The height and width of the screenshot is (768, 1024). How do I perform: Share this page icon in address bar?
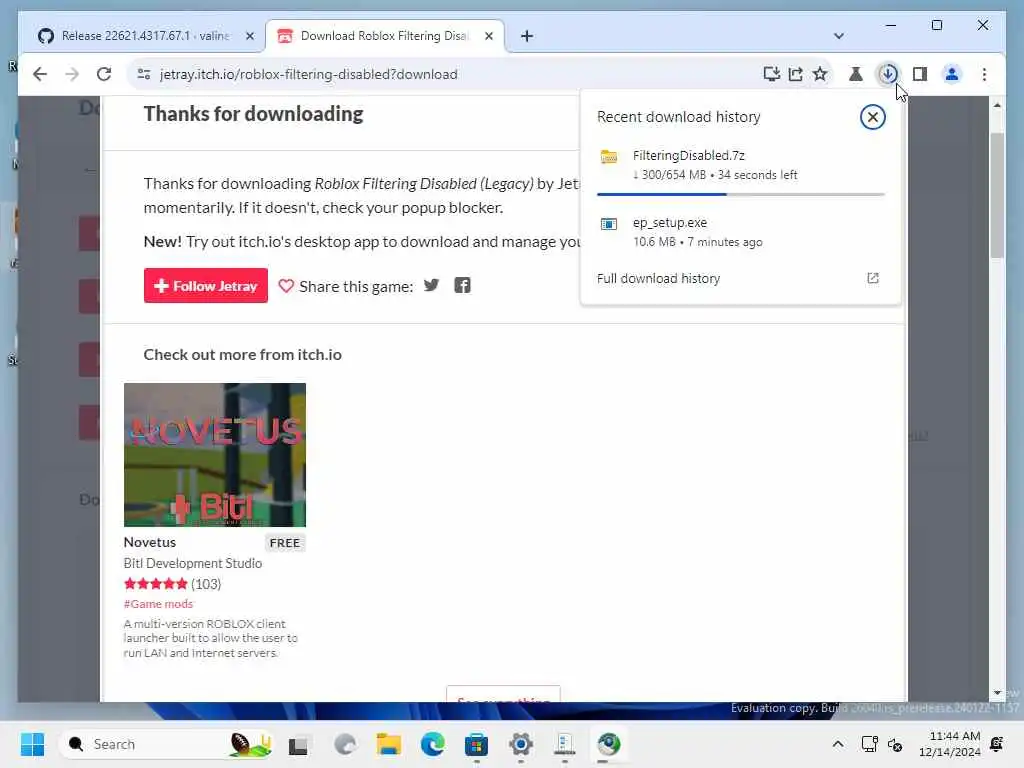(795, 74)
